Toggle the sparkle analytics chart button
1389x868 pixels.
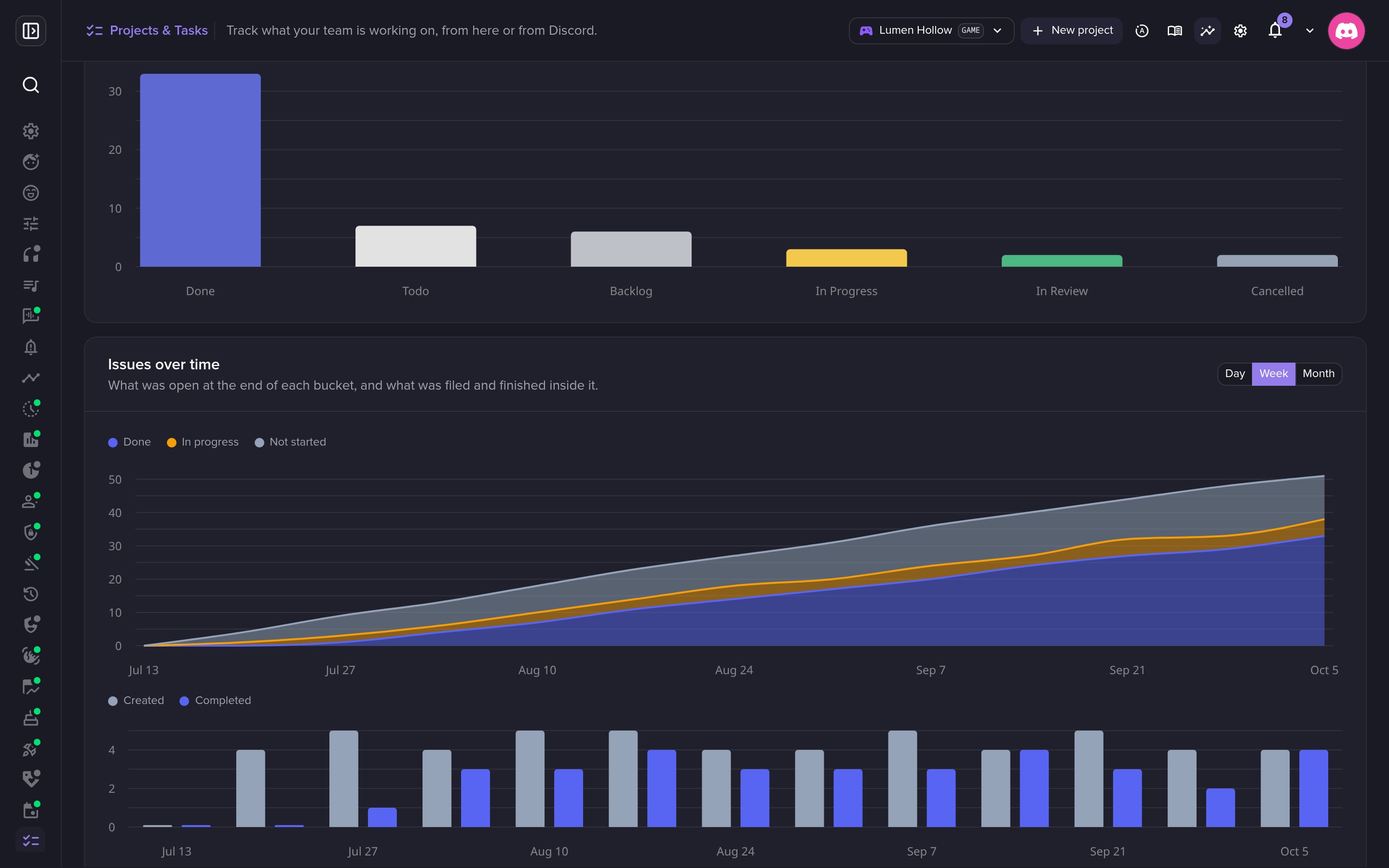(x=1207, y=30)
